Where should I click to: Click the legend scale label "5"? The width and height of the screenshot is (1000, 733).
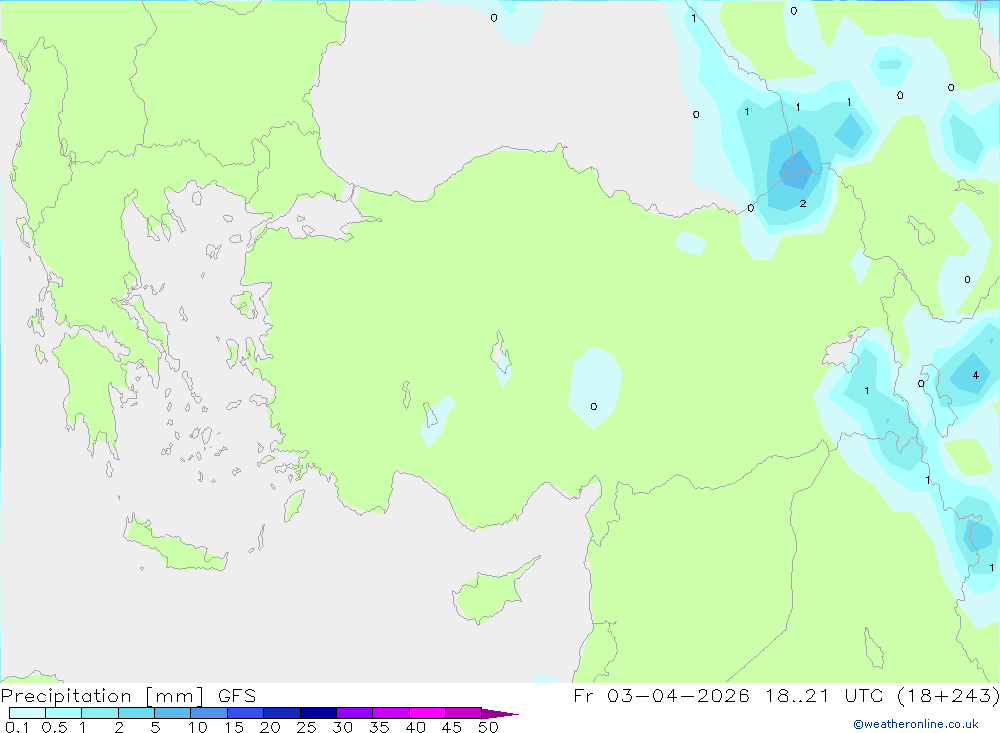[155, 727]
